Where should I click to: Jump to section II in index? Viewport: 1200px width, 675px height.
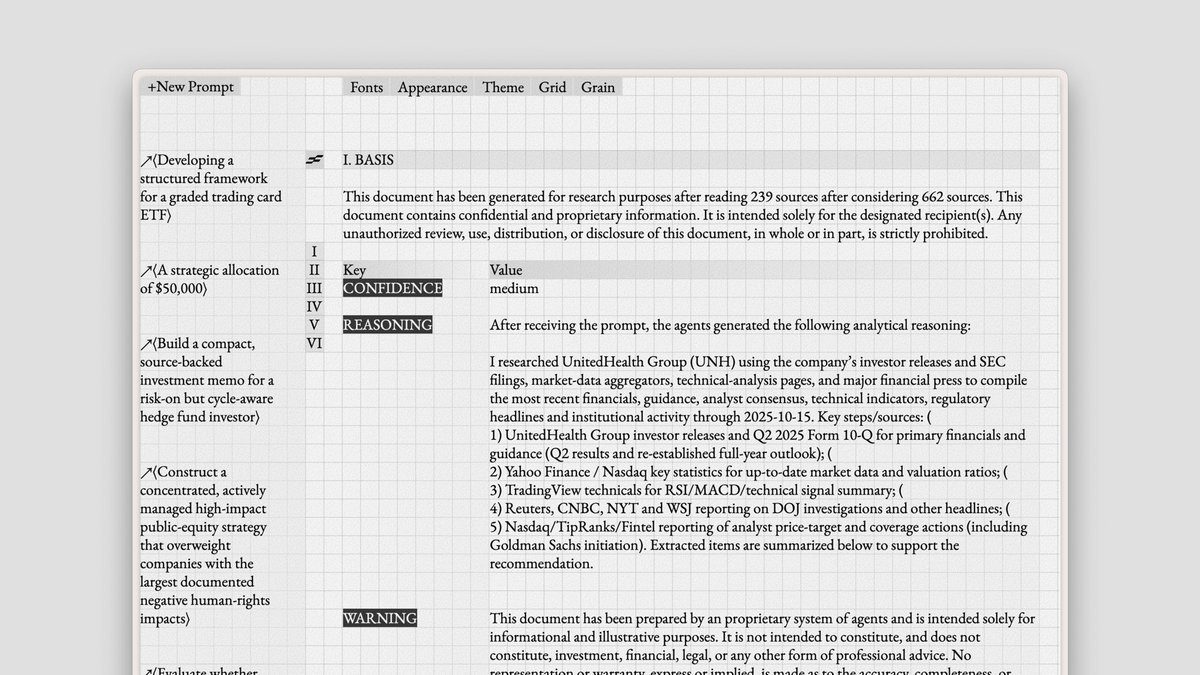point(314,270)
